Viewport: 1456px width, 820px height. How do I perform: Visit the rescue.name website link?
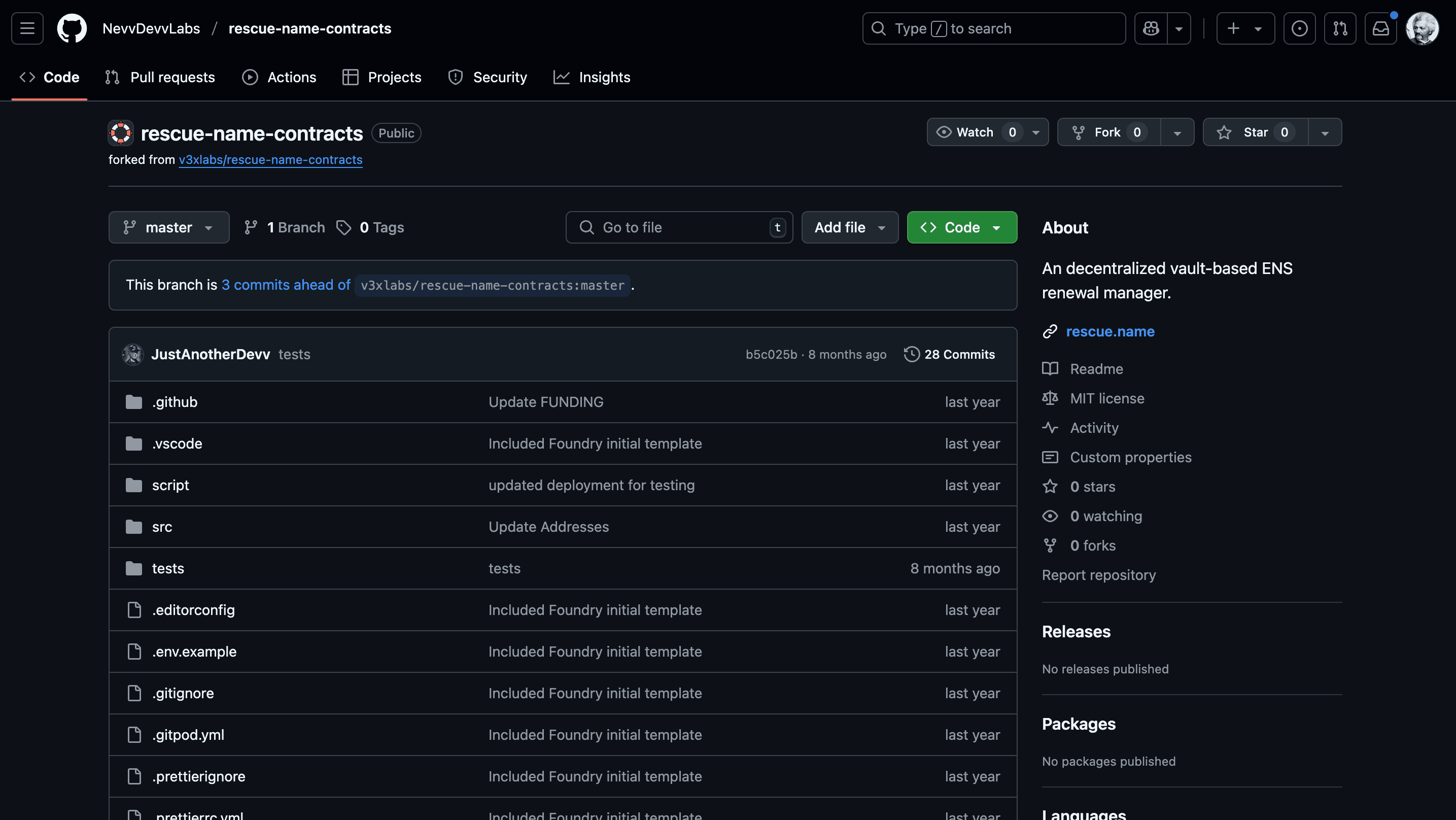1110,331
